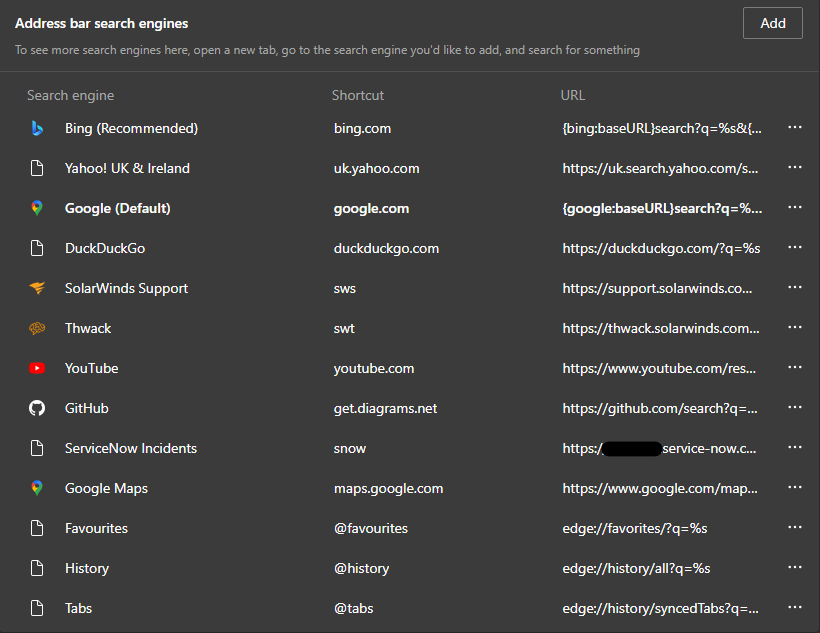This screenshot has height=633, width=820.
Task: Select the Google Maps name
Action: point(106,489)
